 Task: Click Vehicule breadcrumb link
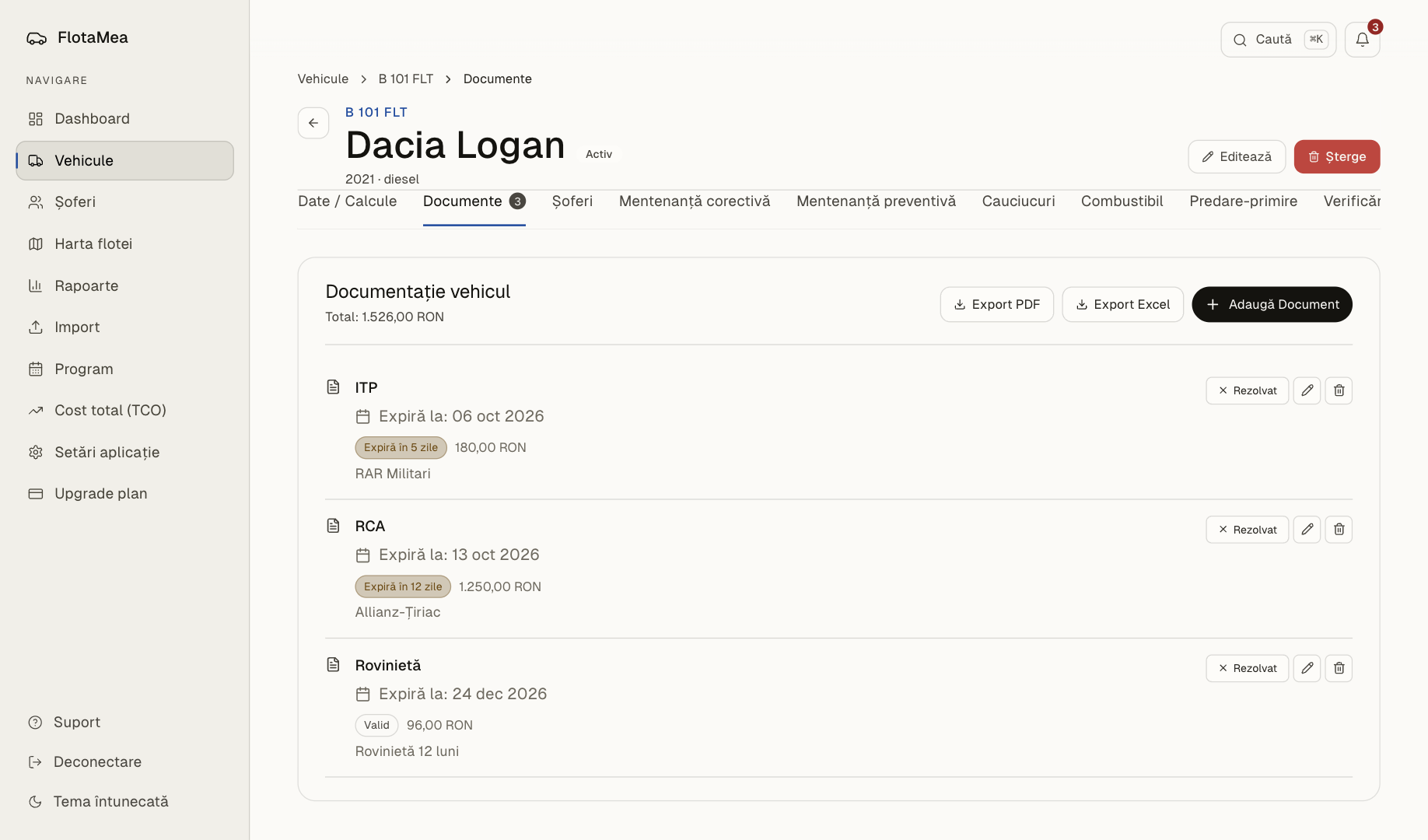323,79
